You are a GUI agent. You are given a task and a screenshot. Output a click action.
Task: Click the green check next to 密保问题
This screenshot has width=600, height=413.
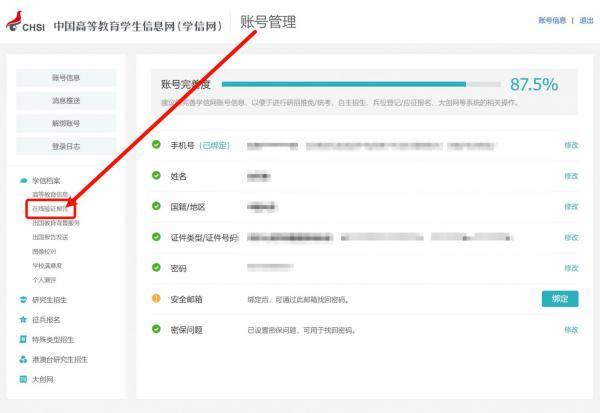tap(156, 329)
